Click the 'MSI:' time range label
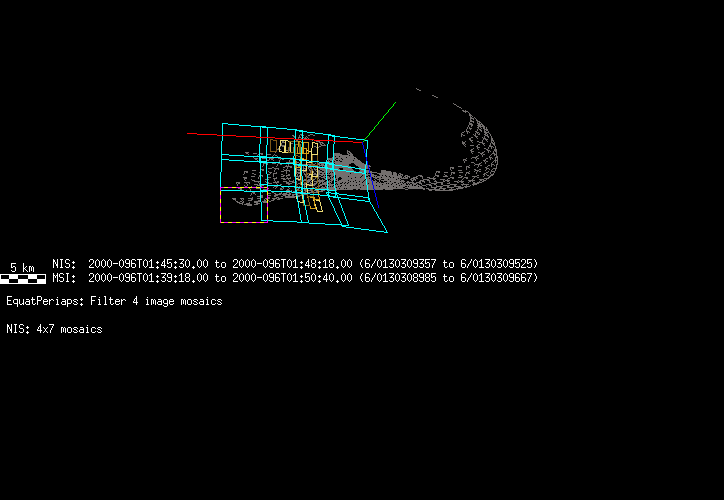Screen dimensions: 724x500 (64, 278)
